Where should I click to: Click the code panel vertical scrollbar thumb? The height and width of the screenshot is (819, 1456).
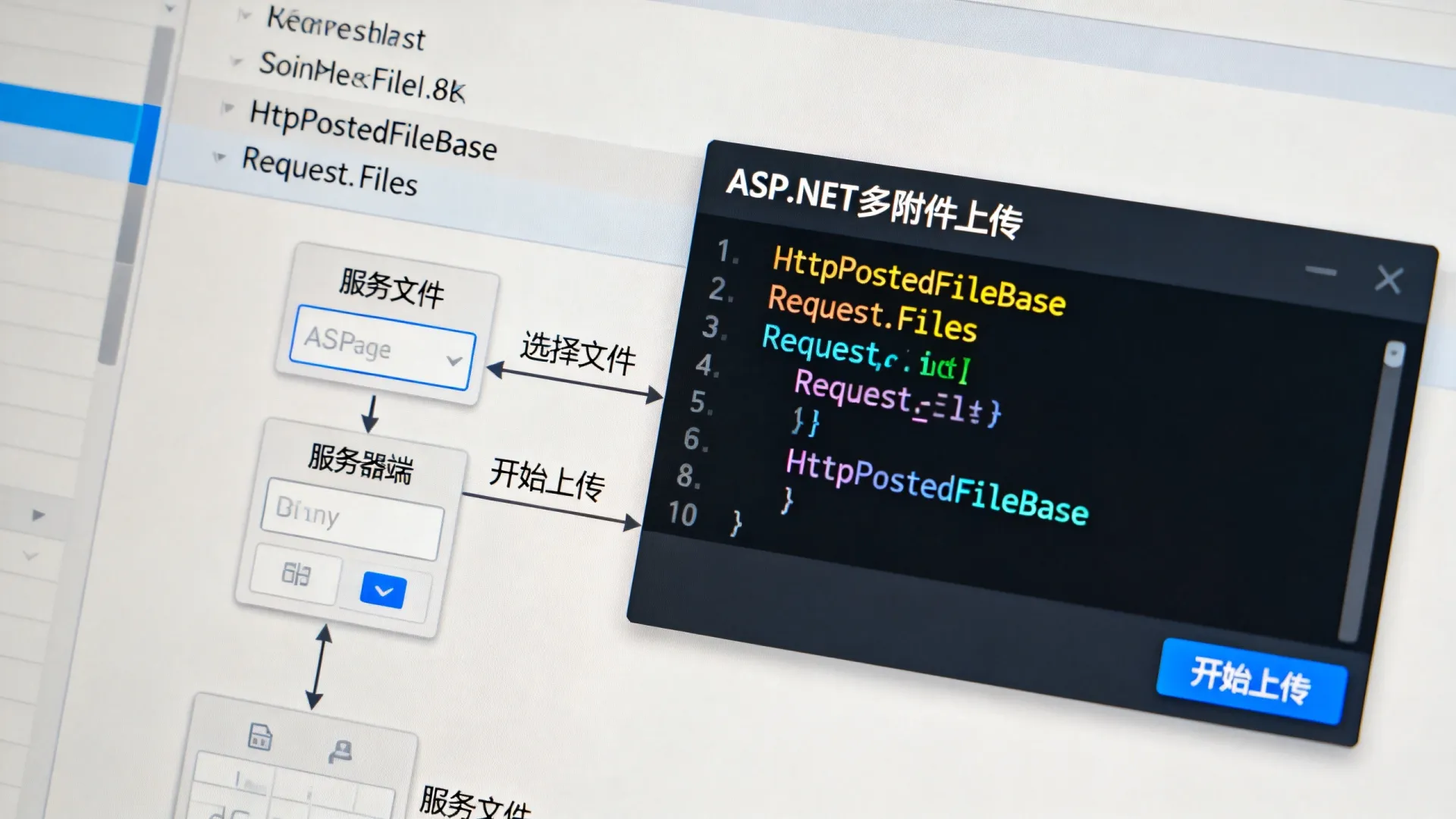1394,354
